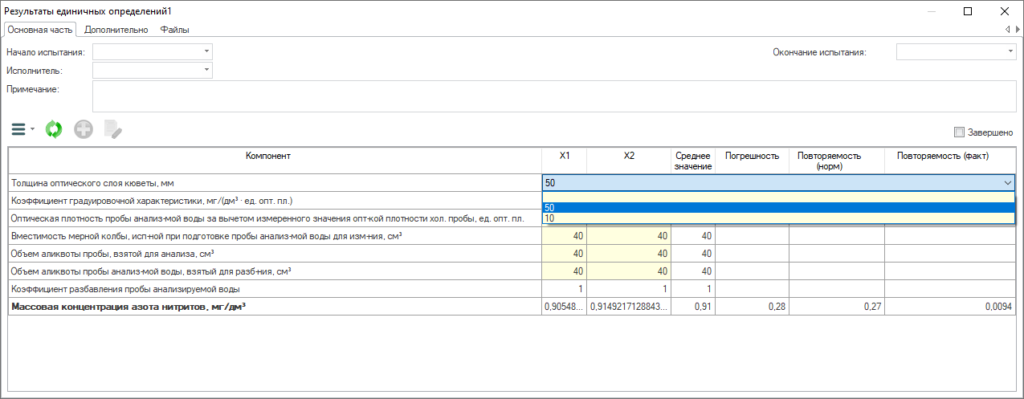Viewport: 1024px width, 399px height.
Task: Click the green refresh icon
Action: point(54,130)
